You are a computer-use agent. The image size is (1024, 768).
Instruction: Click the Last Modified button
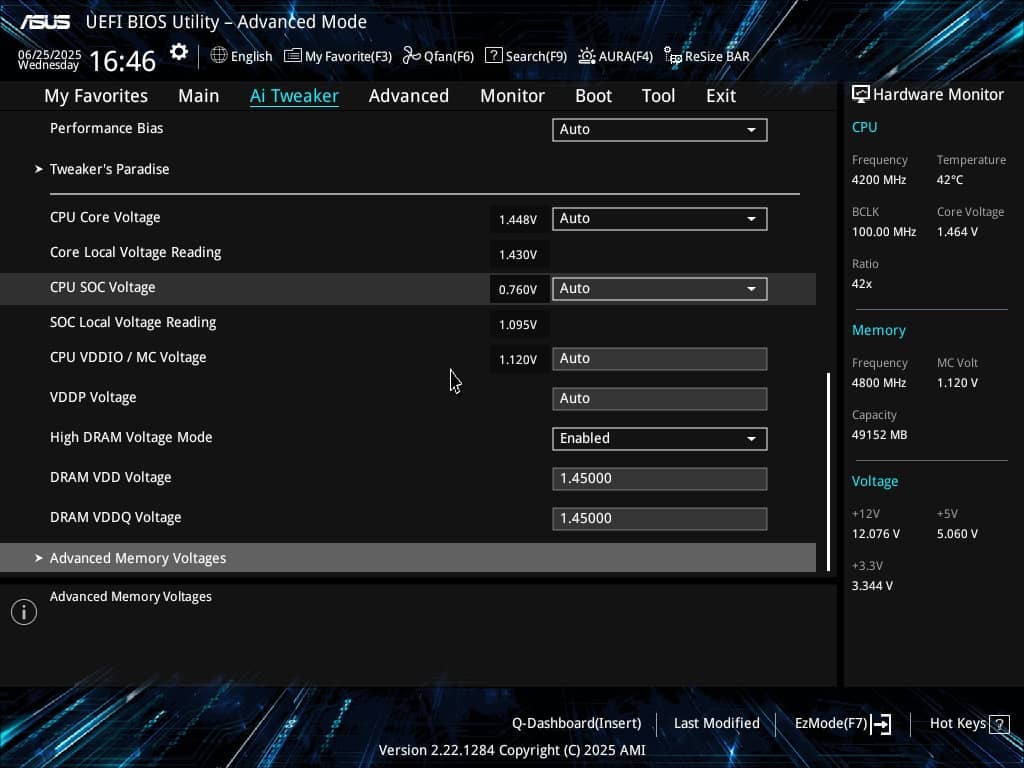click(716, 724)
